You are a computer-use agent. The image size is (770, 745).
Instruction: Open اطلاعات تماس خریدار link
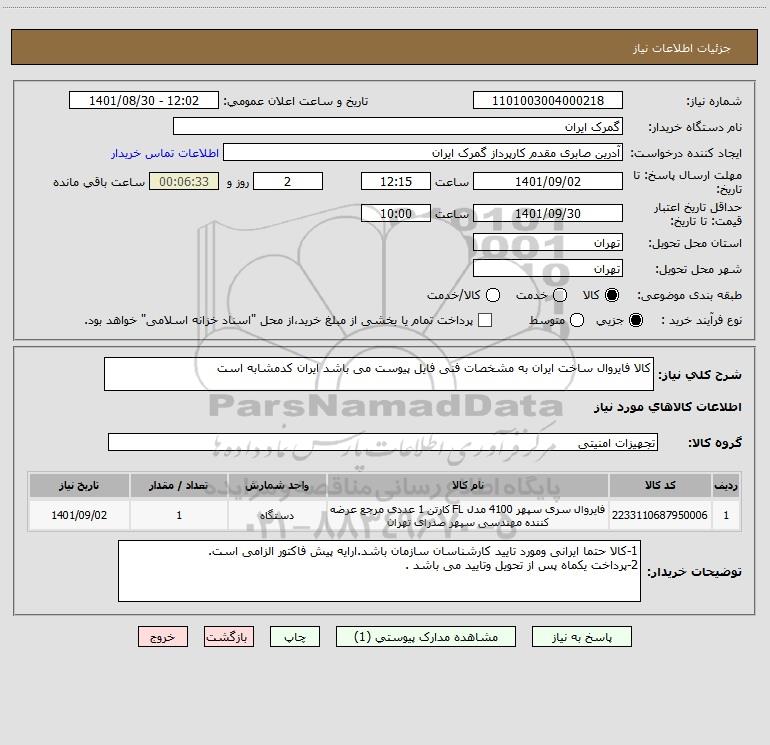tap(165, 153)
